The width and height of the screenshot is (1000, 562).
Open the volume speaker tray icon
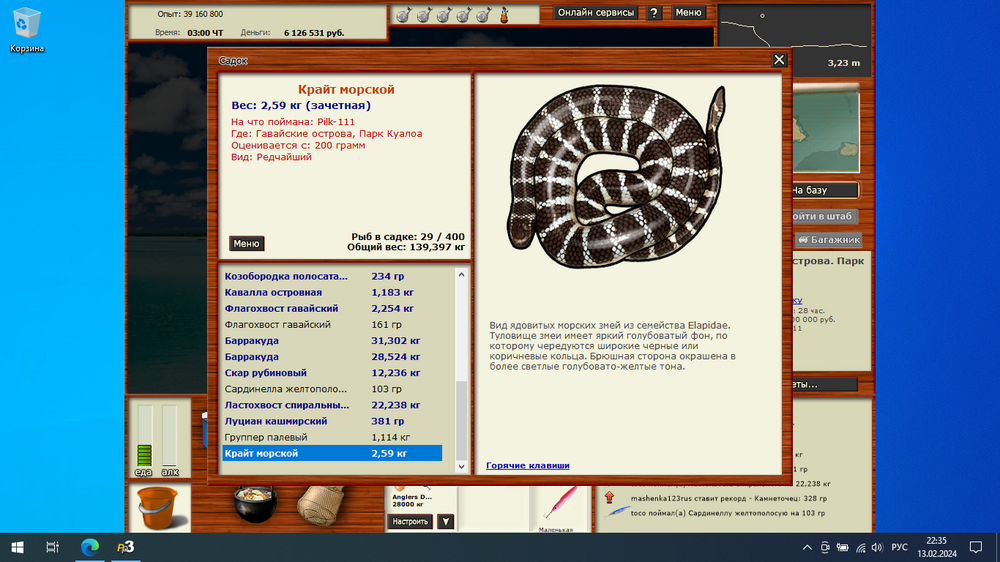[878, 547]
